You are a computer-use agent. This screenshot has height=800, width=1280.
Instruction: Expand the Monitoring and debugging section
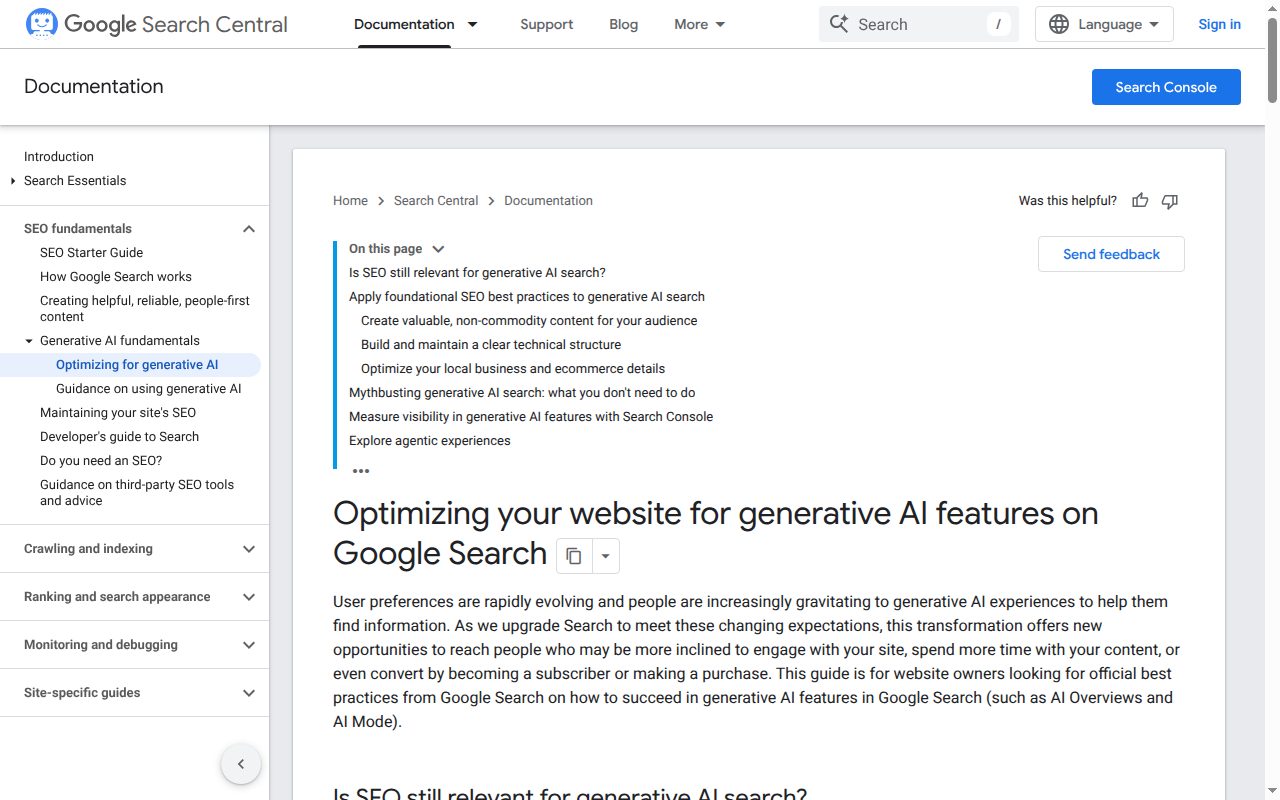(x=249, y=645)
